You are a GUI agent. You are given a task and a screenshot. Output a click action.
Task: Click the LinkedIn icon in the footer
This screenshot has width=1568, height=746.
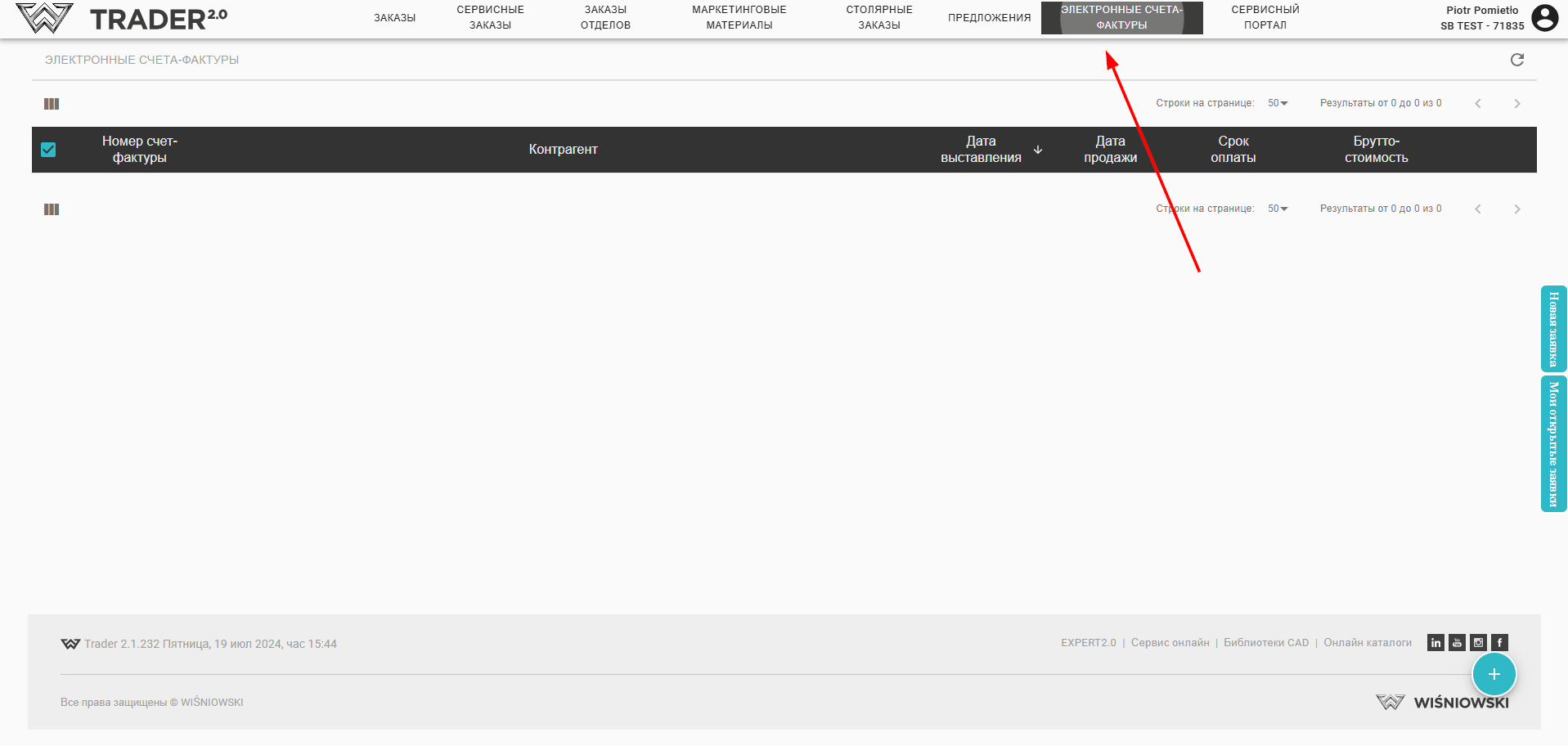tap(1435, 643)
